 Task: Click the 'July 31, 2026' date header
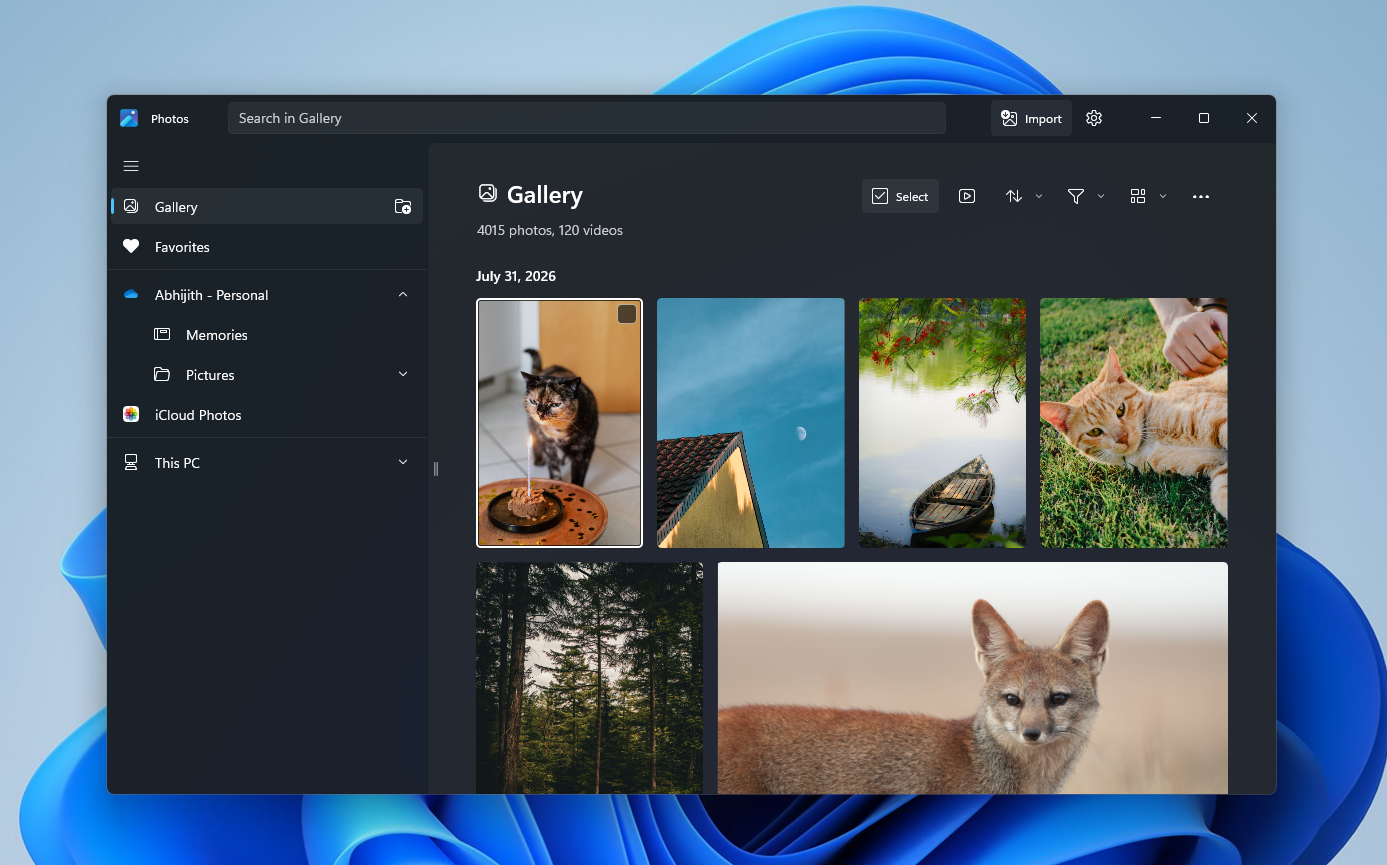click(x=516, y=276)
